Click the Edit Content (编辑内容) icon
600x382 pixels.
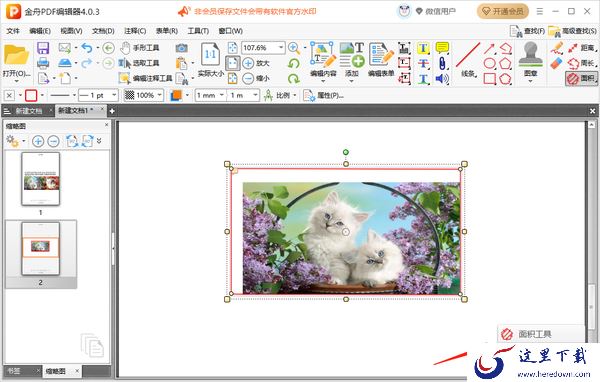323,60
